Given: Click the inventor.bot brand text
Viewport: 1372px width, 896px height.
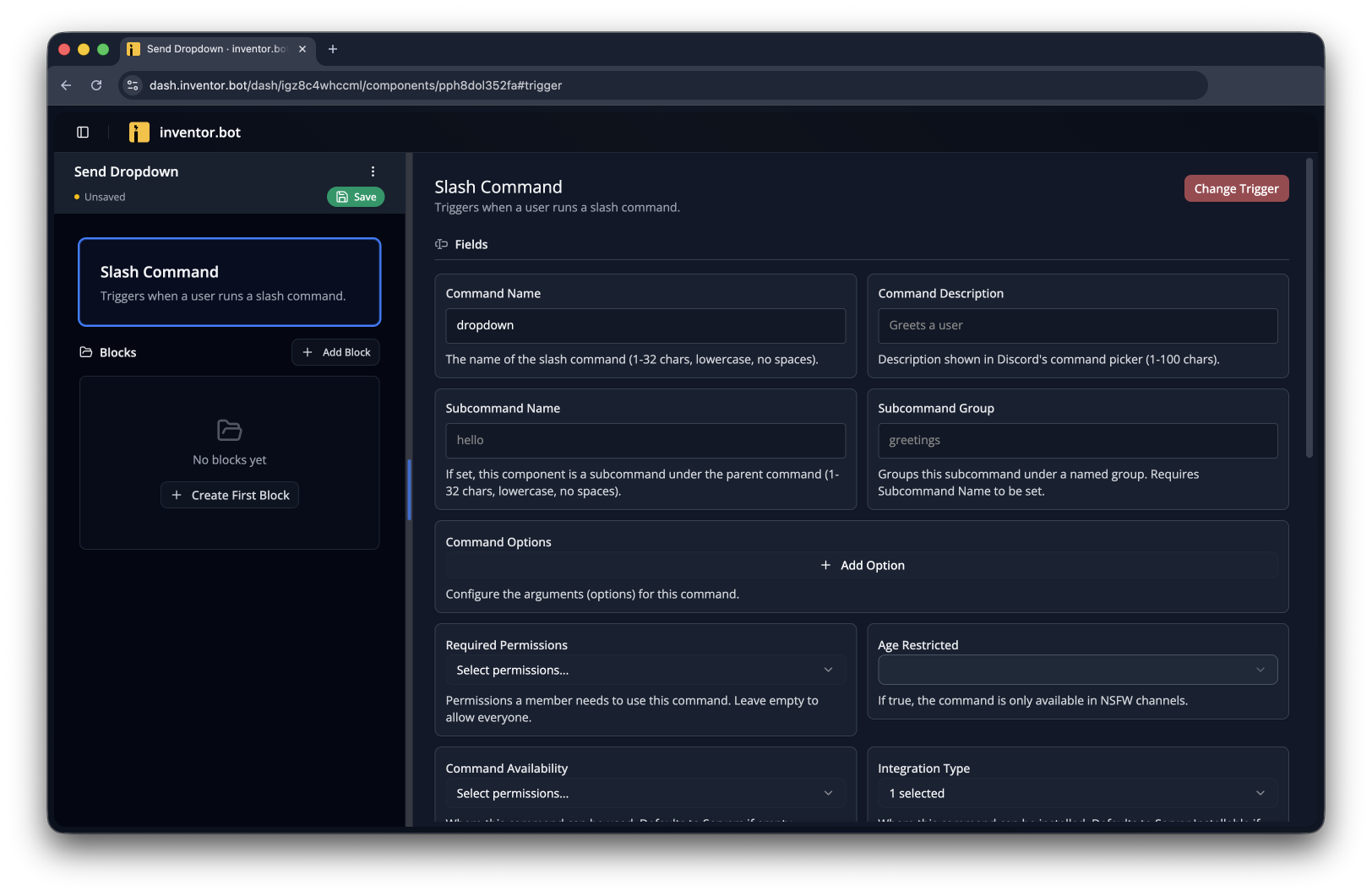Looking at the screenshot, I should click(x=200, y=133).
